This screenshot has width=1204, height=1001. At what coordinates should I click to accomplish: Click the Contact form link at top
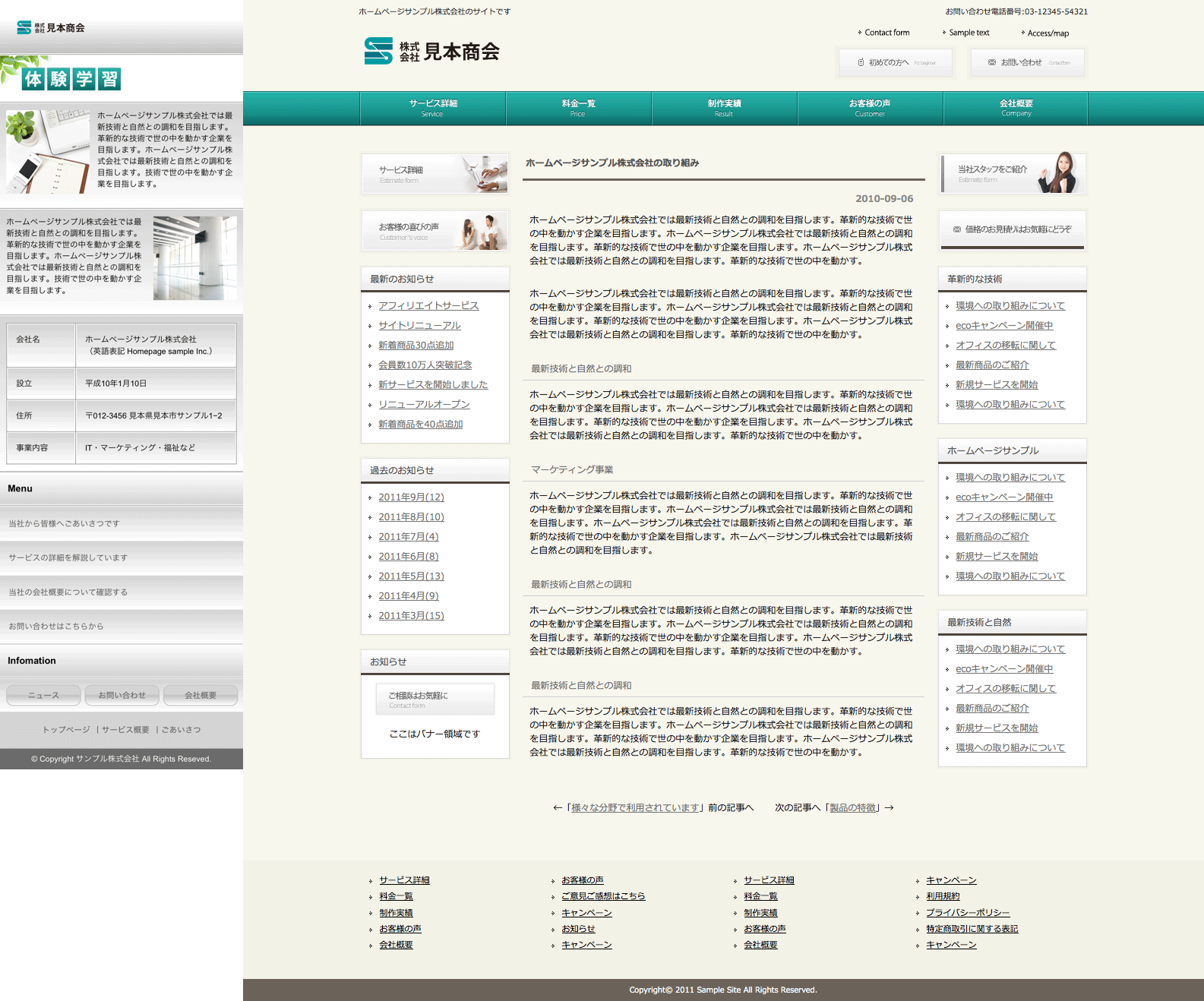click(x=886, y=33)
